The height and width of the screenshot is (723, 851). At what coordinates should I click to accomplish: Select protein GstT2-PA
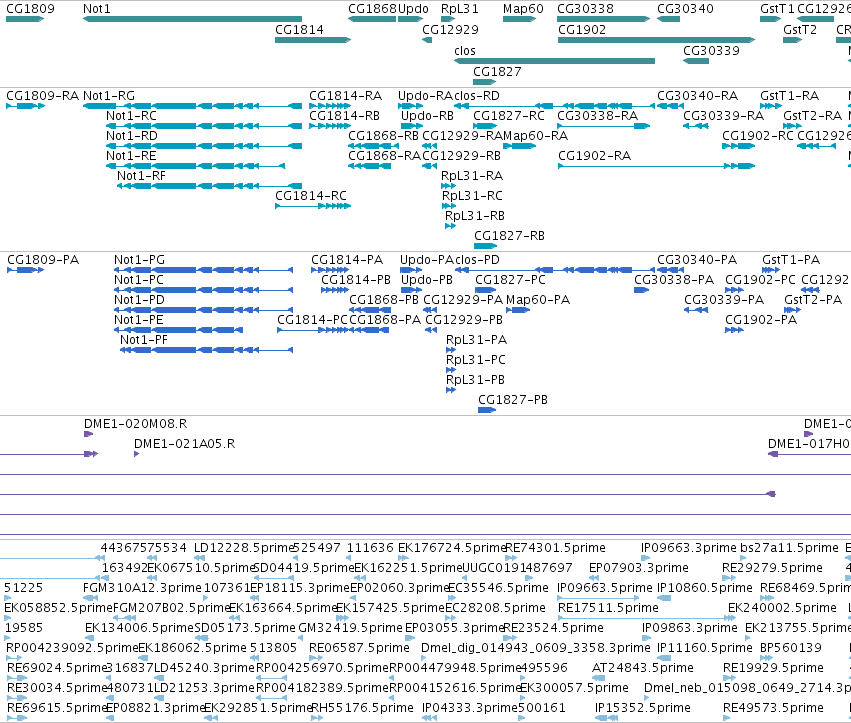tap(792, 310)
